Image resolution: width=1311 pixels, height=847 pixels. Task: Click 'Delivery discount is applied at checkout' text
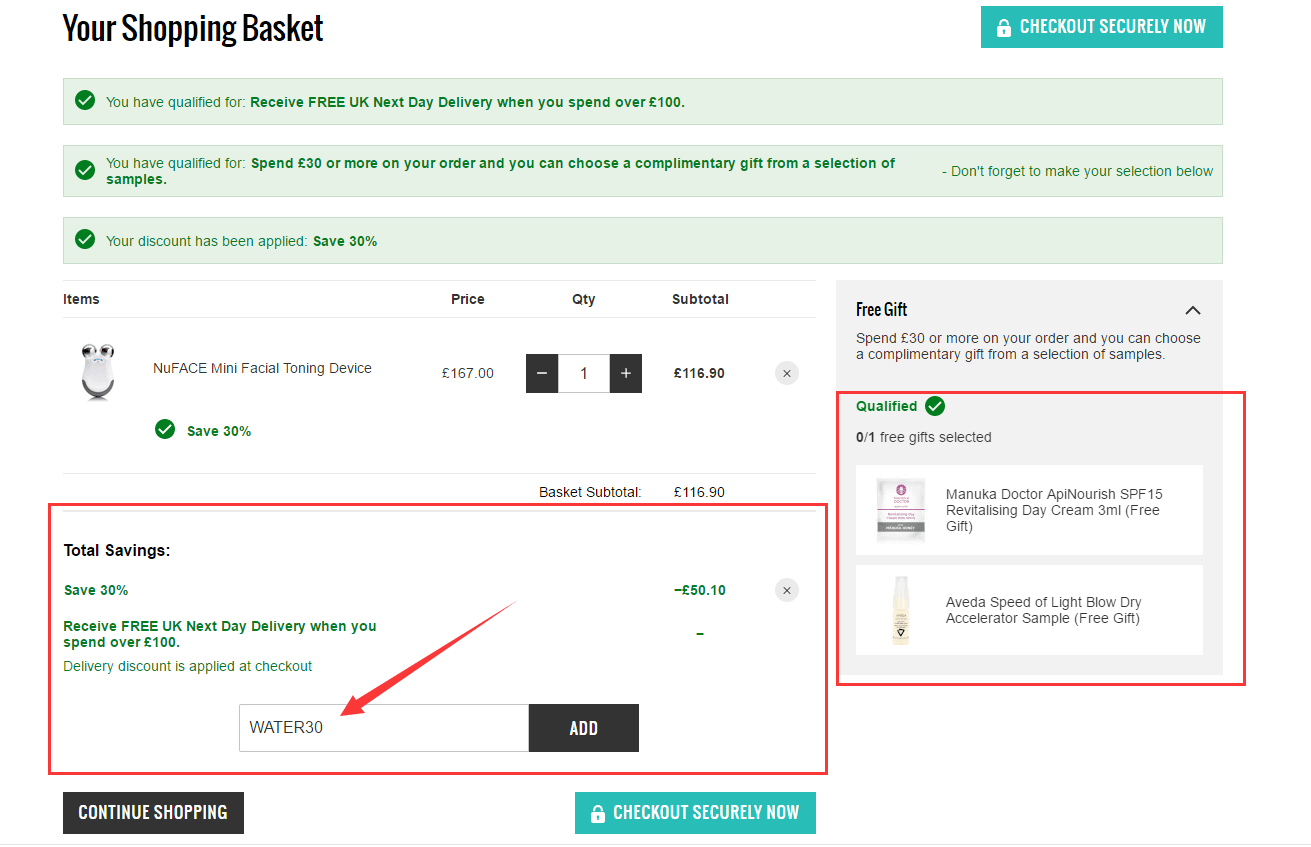(x=188, y=666)
